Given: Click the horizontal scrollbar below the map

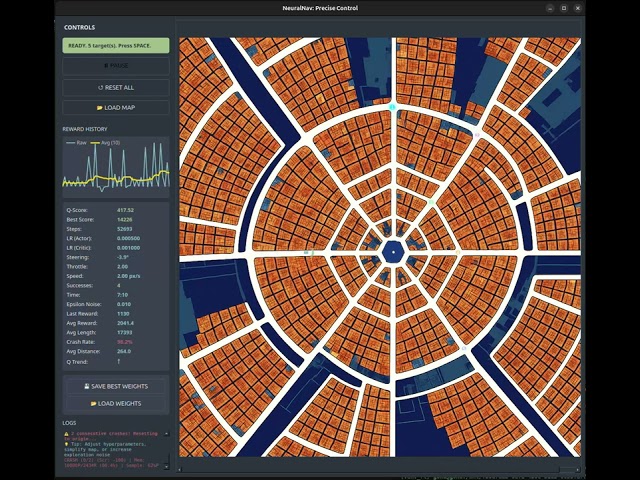Looking at the screenshot, I should click(x=380, y=467).
